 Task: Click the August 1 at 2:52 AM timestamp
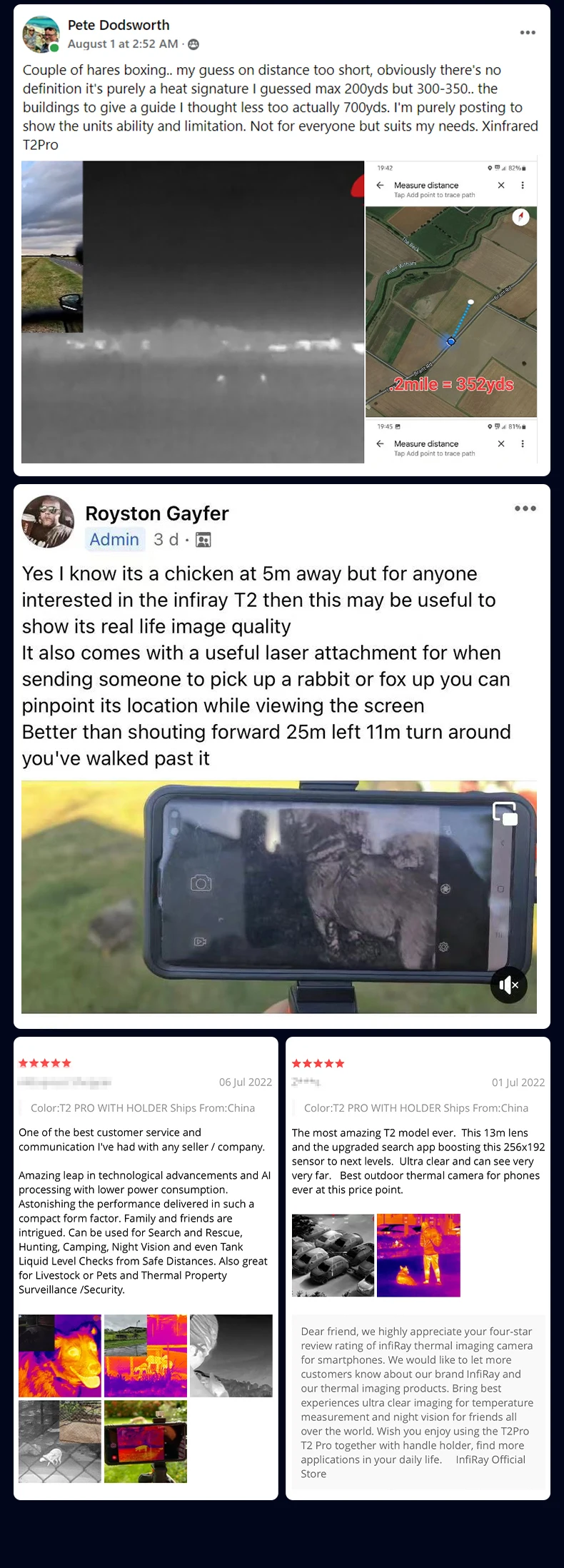(123, 44)
